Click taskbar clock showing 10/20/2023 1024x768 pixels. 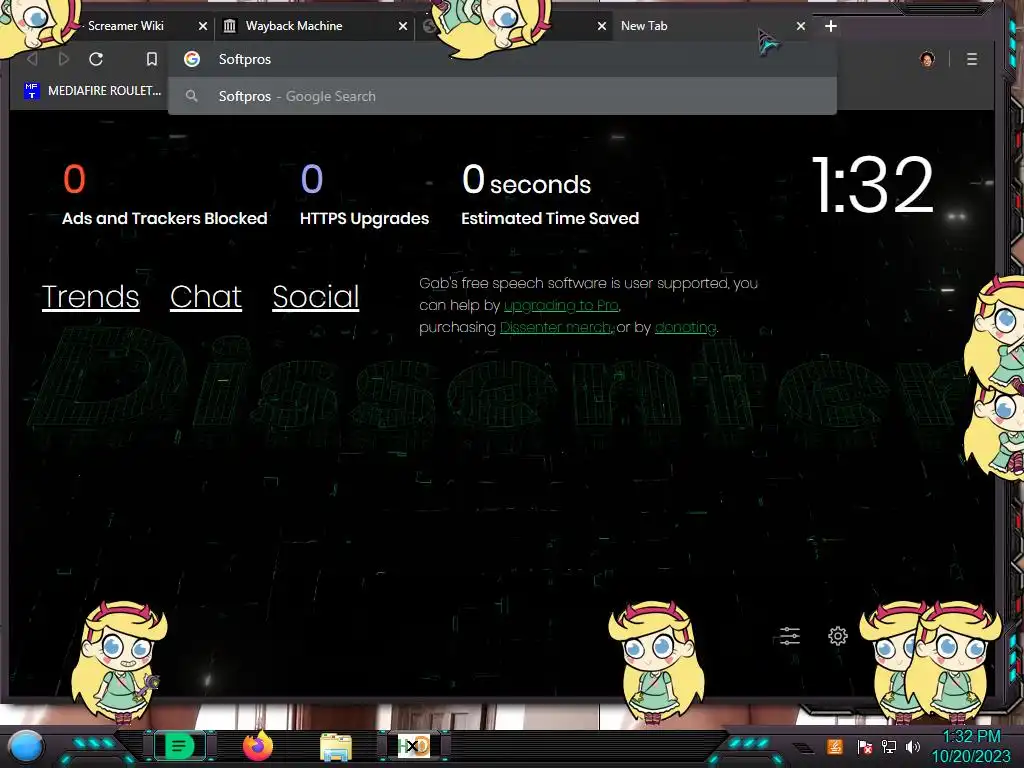pyautogui.click(x=970, y=746)
